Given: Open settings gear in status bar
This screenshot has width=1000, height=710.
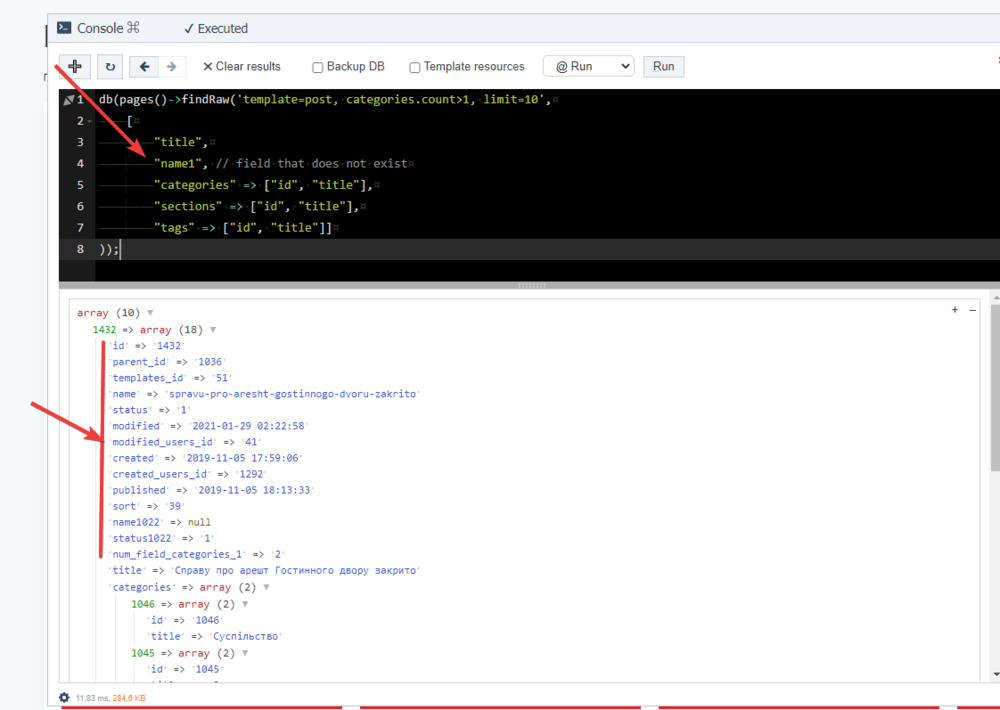Looking at the screenshot, I should [x=64, y=697].
